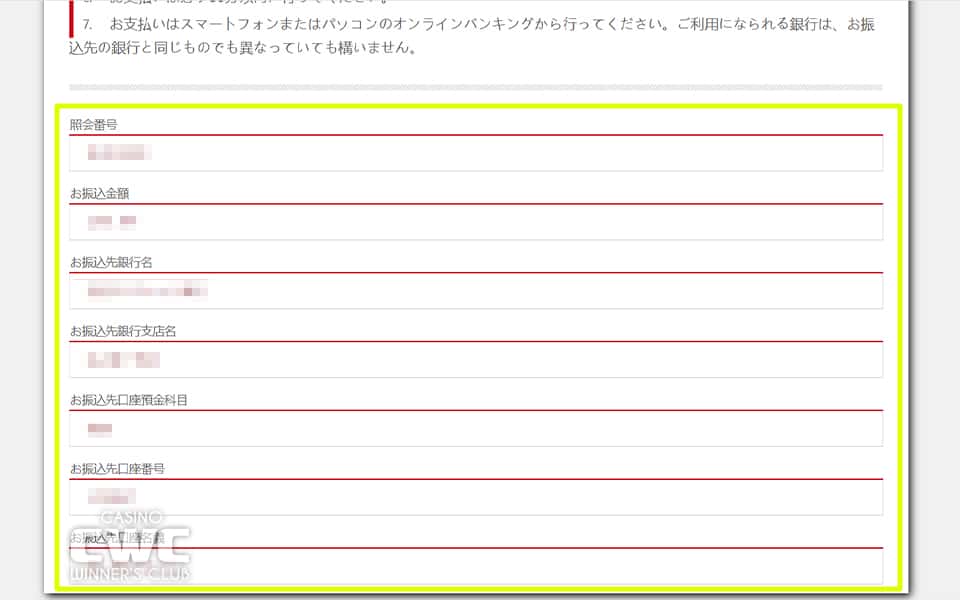Viewport: 960px width, 600px height.
Task: Focus the お振込先銀行支店名 input box
Action: tap(475, 359)
